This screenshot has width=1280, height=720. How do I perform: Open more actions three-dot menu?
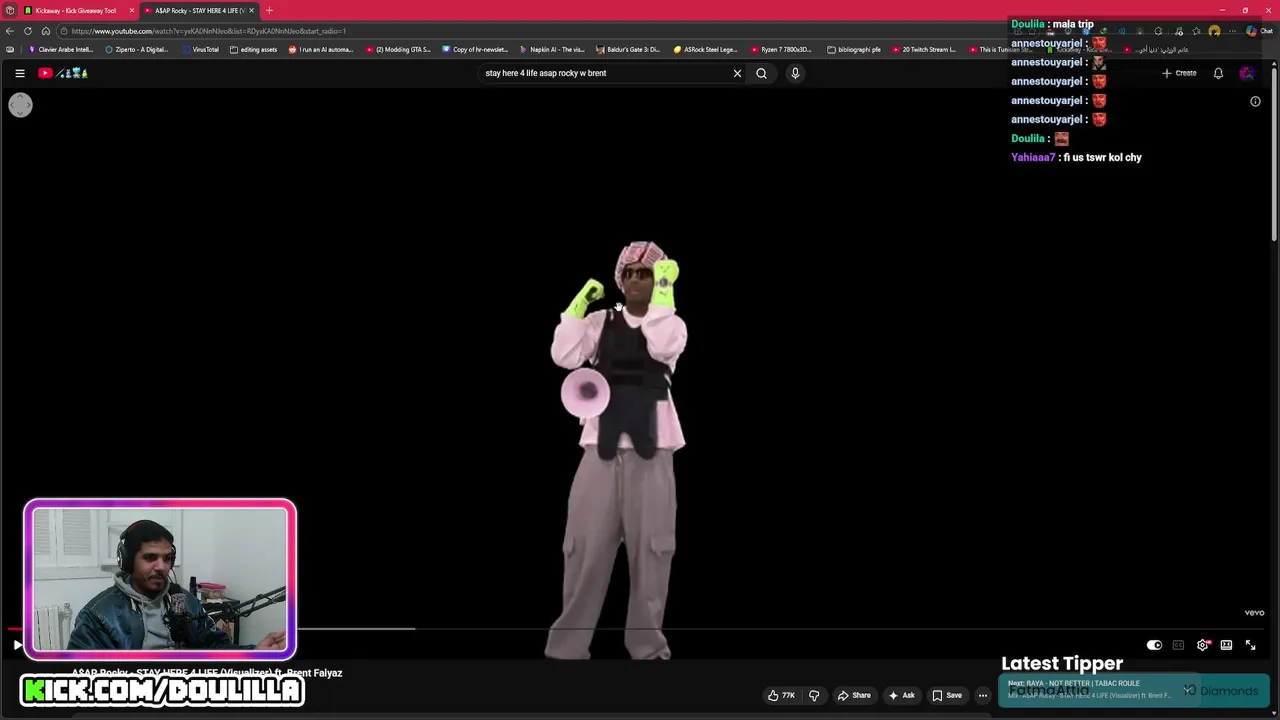click(983, 695)
